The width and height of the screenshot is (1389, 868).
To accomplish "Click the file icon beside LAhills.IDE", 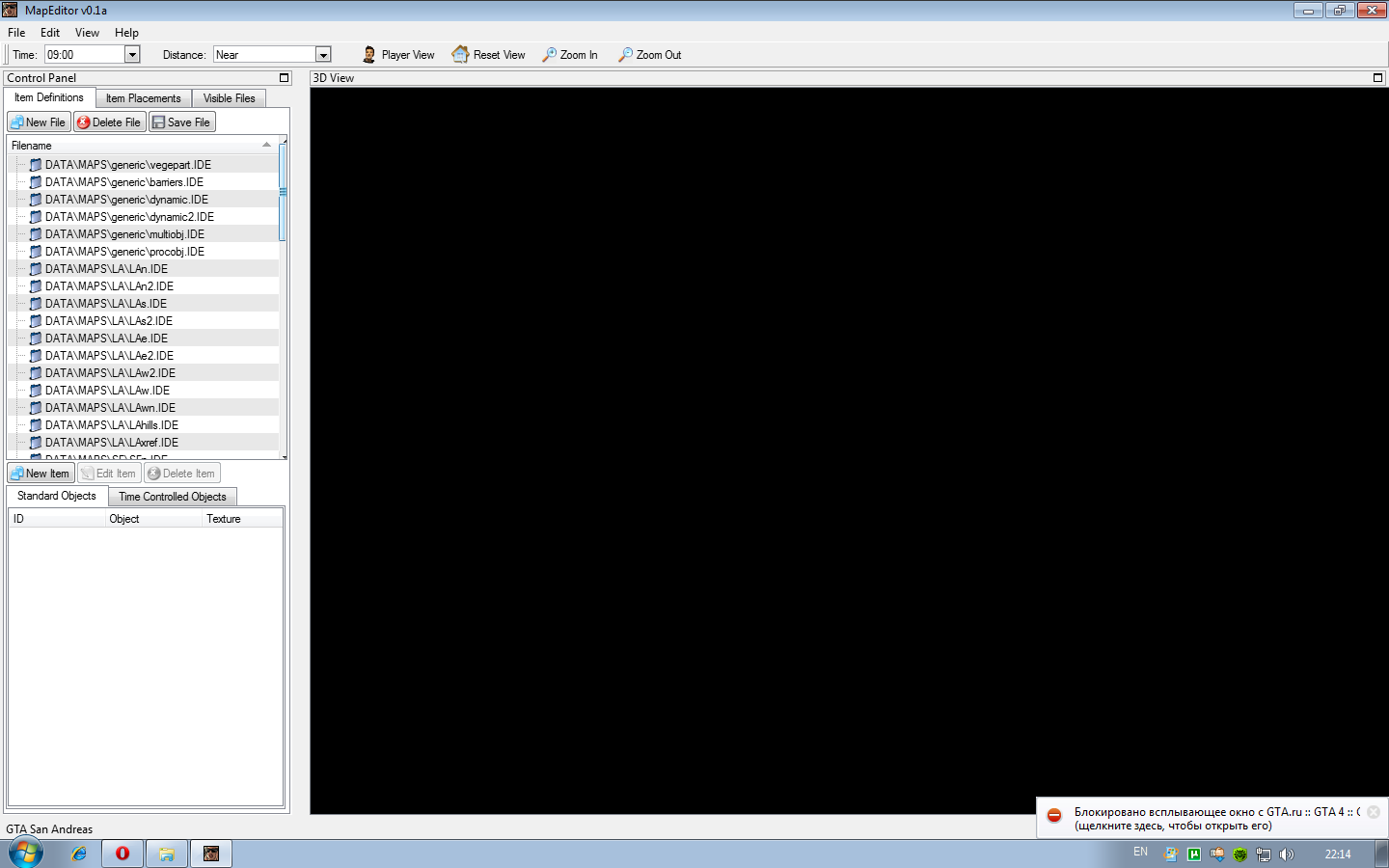I will (36, 425).
